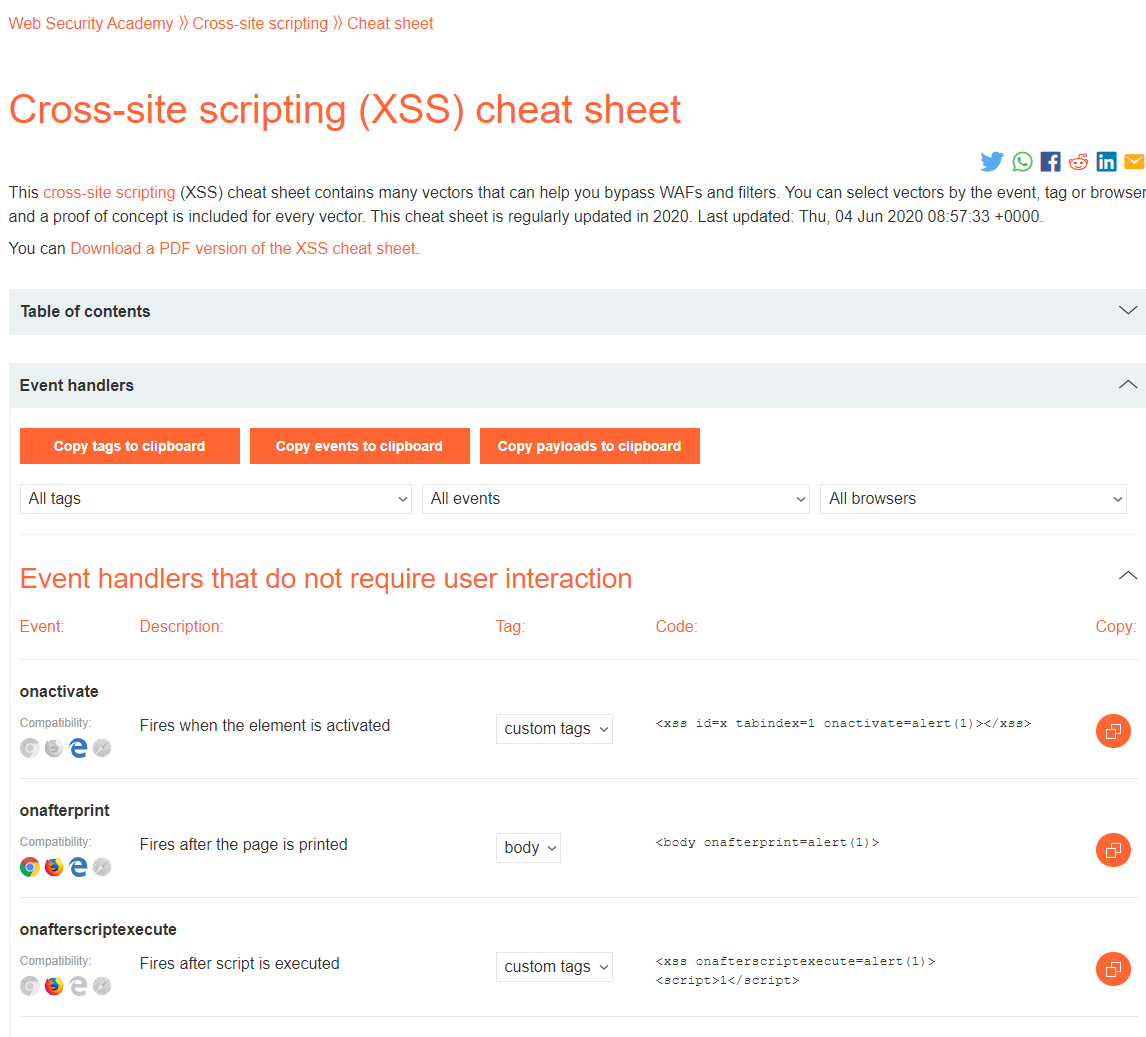Open the All browsers dropdown
The width and height of the screenshot is (1146, 1037).
point(973,498)
